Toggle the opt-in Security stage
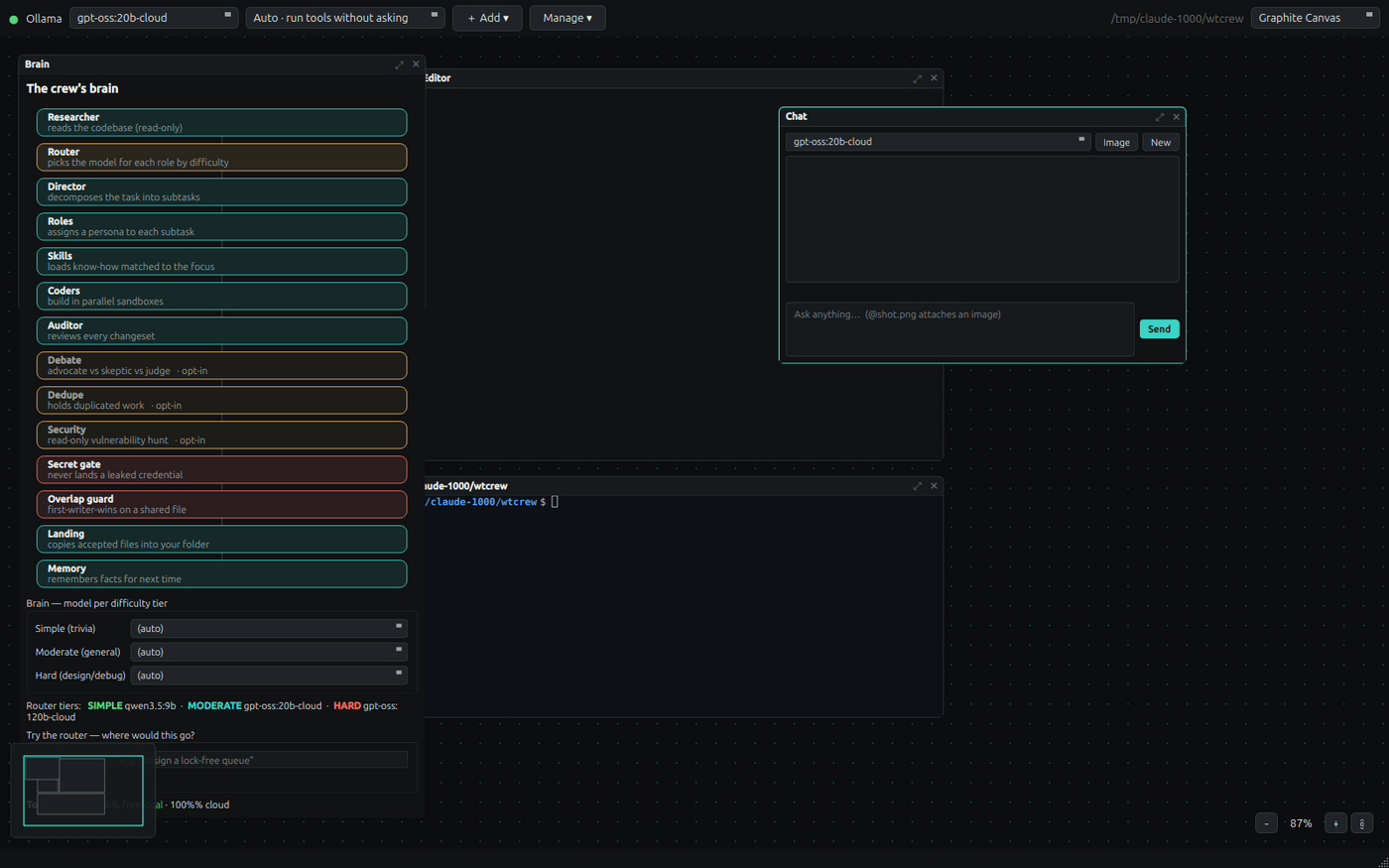 click(x=222, y=434)
